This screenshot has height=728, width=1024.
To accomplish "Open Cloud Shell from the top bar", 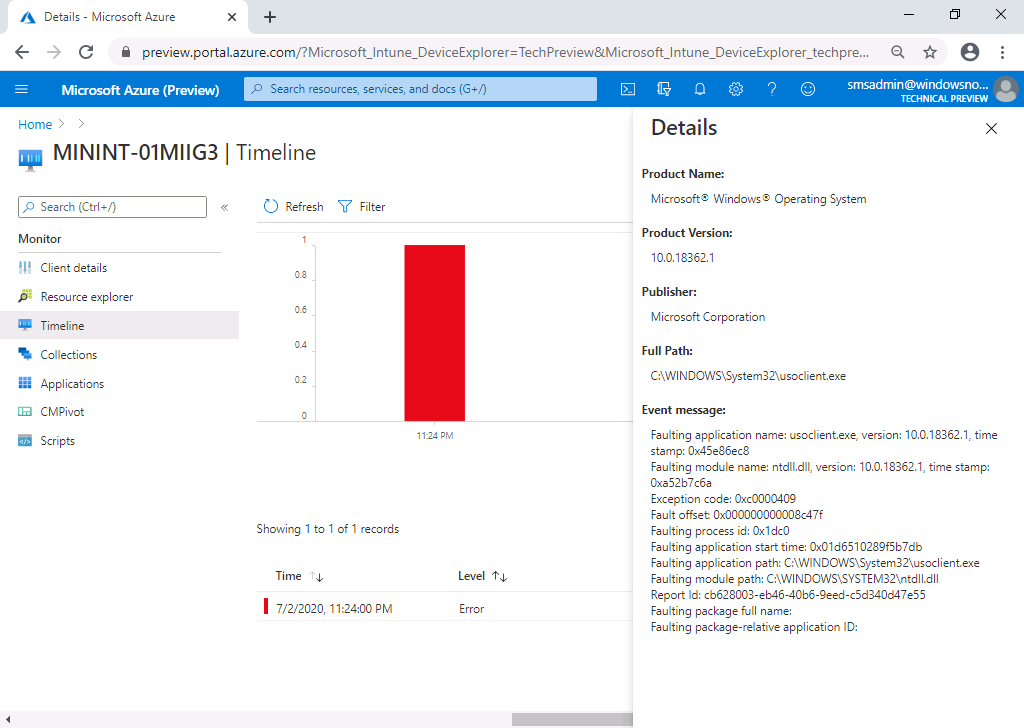I will point(628,89).
